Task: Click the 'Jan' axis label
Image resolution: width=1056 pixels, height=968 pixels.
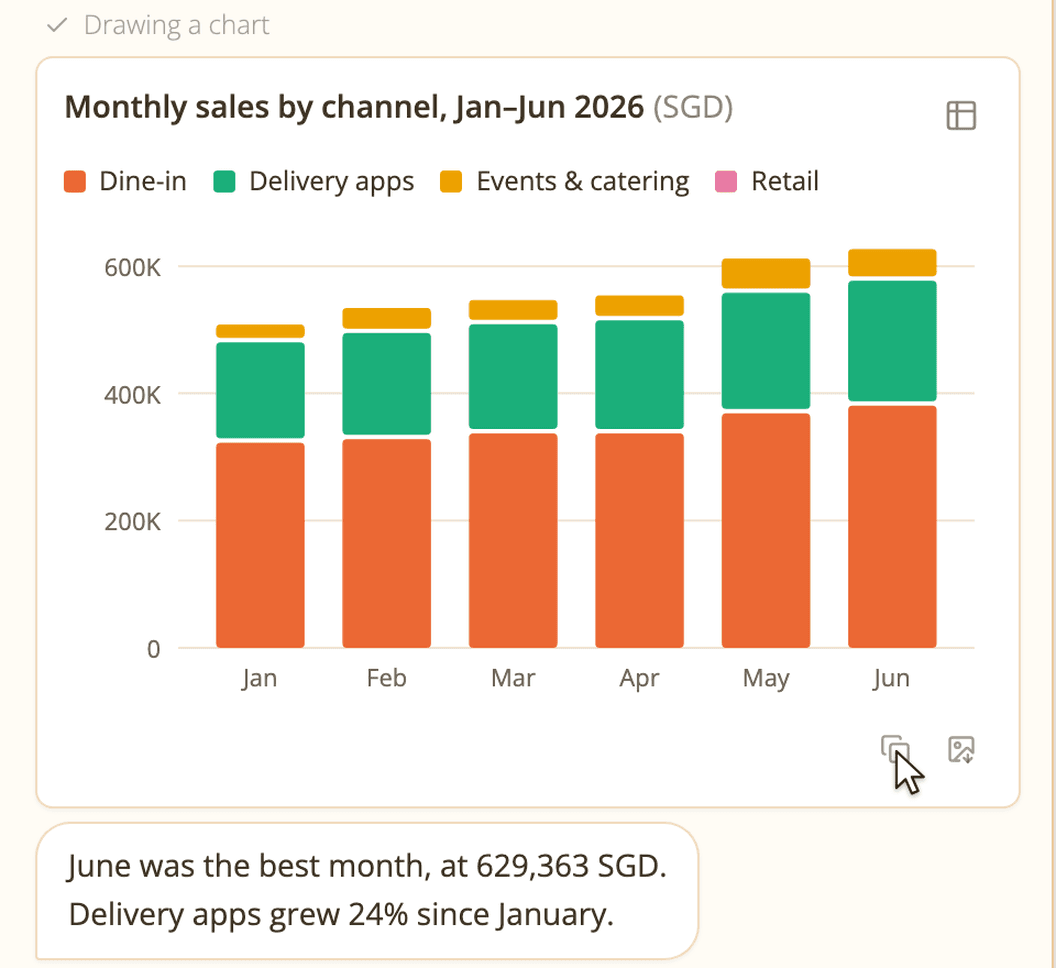Action: (260, 678)
